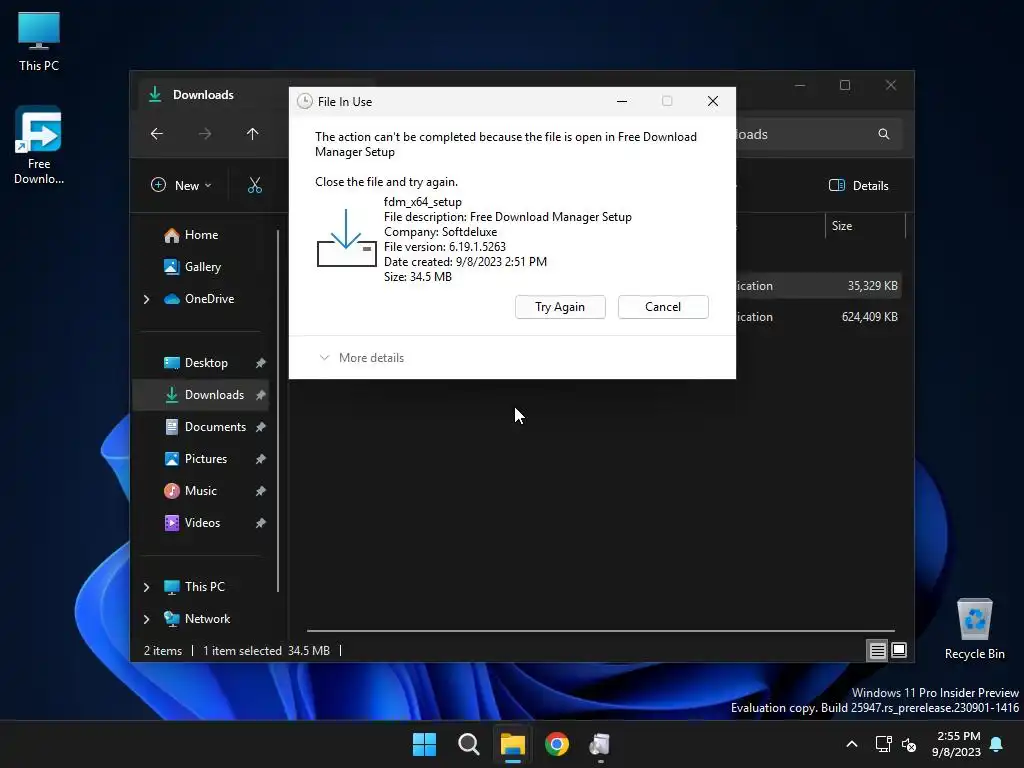Go up one folder level

point(253,134)
